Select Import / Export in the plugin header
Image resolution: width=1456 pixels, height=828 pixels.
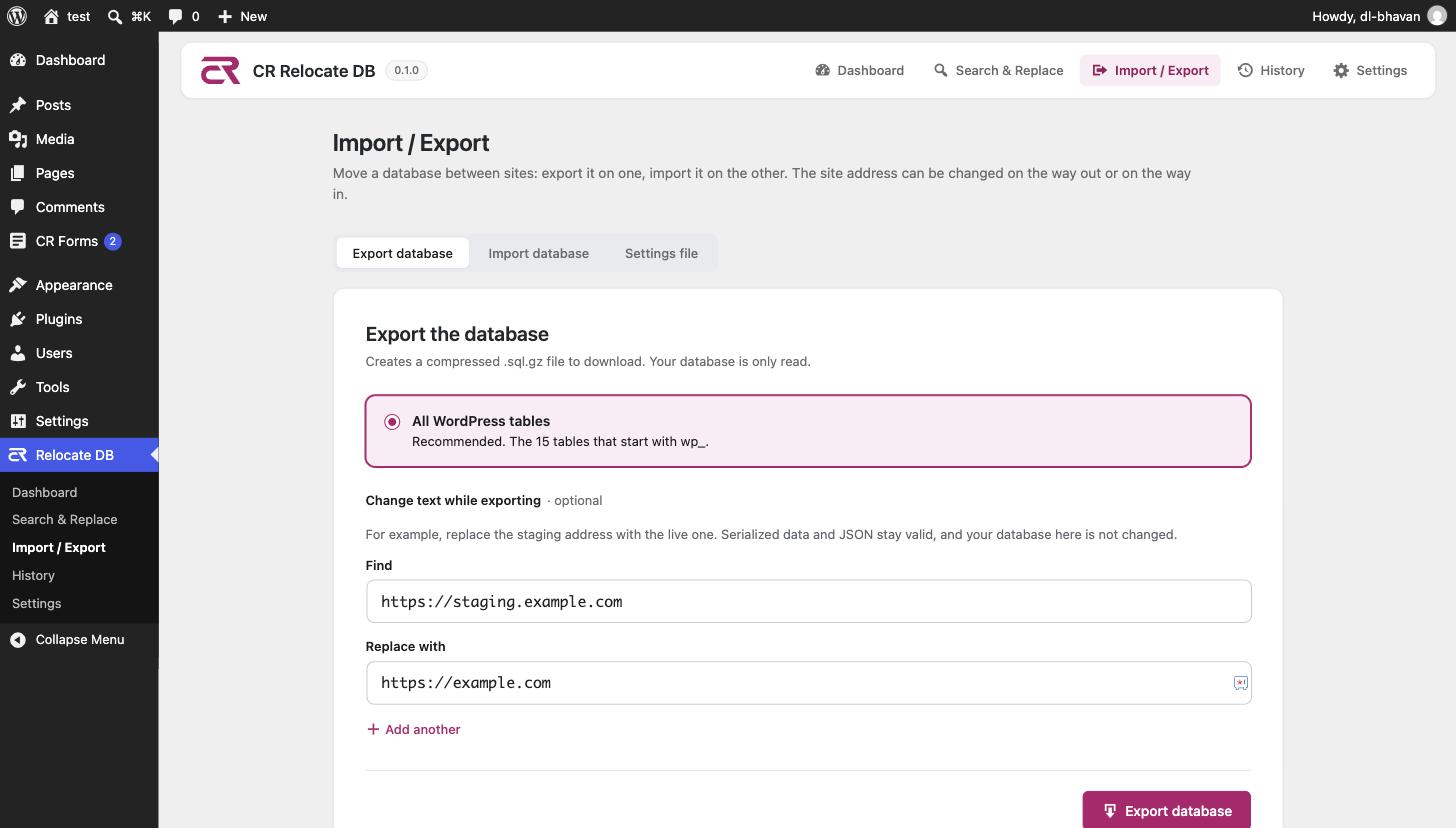coord(1150,70)
